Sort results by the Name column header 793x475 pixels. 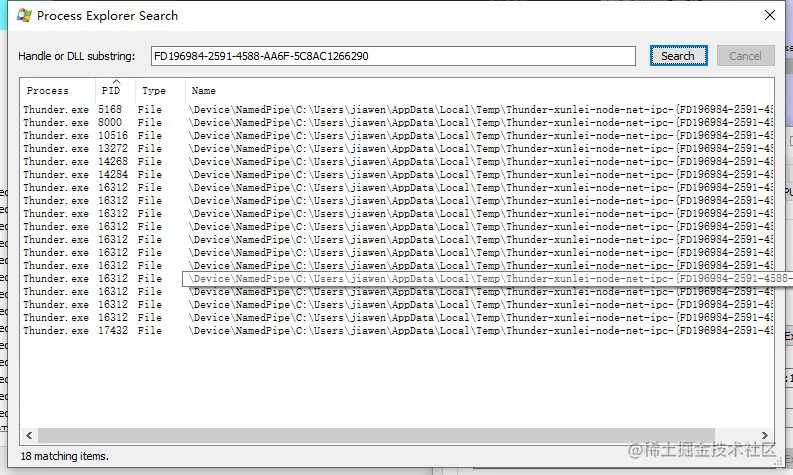pos(479,91)
